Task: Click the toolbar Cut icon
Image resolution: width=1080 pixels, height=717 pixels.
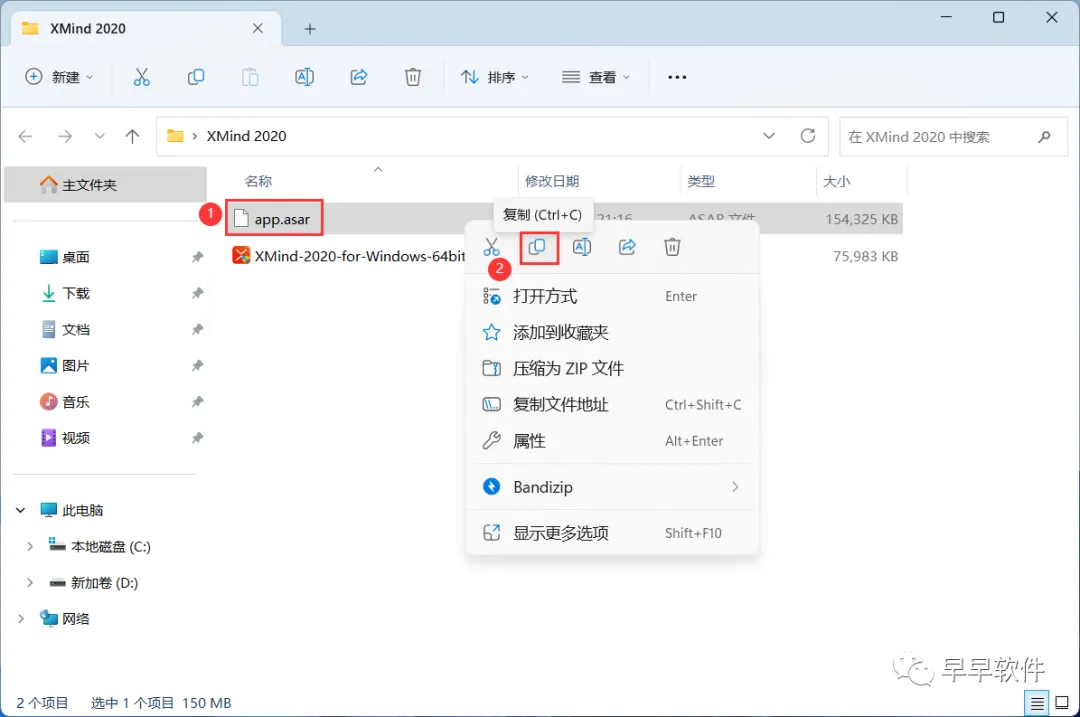Action: coord(141,77)
